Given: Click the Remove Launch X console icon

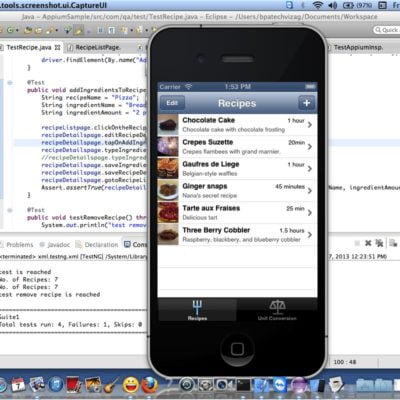Looking at the screenshot, I should pos(368,243).
